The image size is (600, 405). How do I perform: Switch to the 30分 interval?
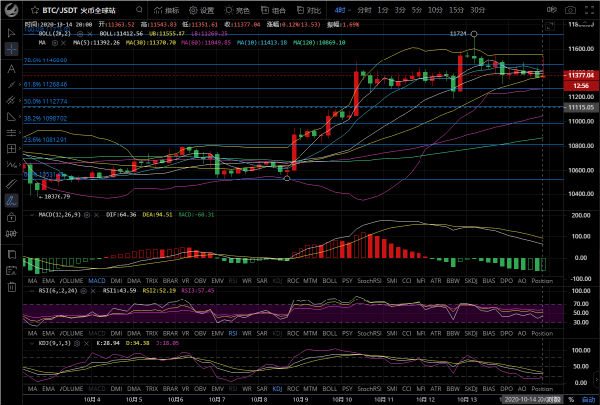(478, 10)
